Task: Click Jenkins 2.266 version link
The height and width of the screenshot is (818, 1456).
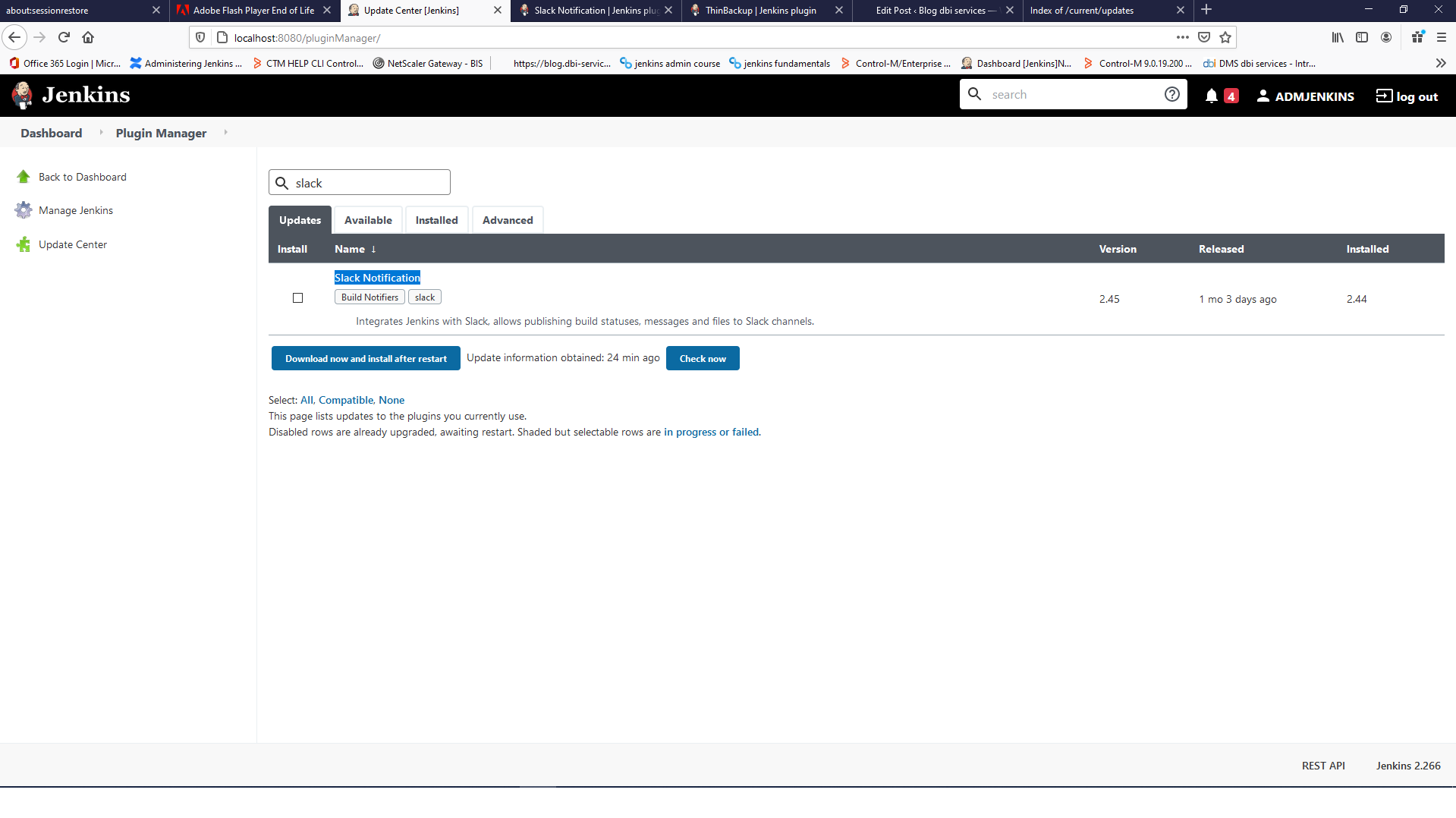Action: coord(1408,766)
